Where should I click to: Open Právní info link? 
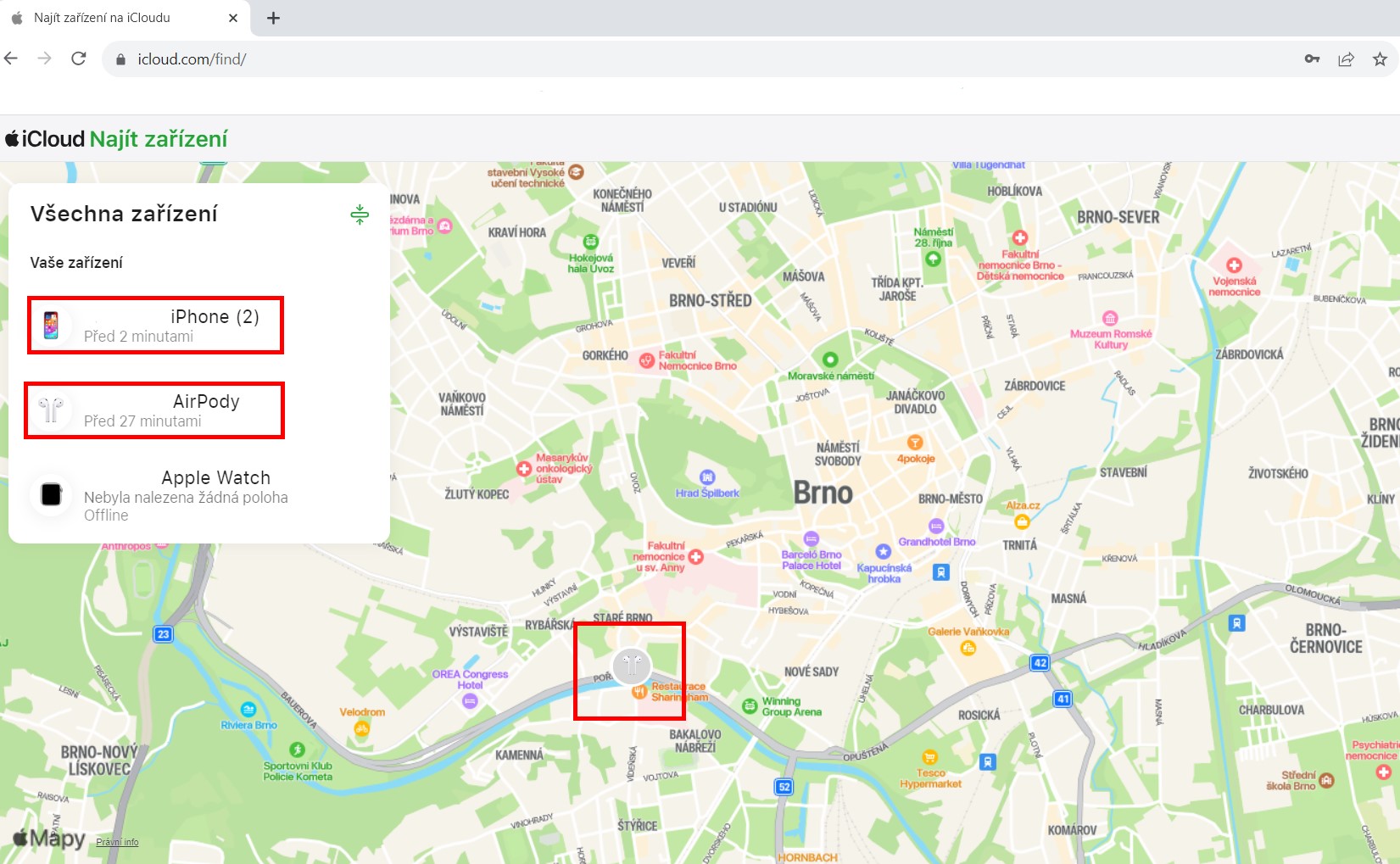pyautogui.click(x=117, y=842)
